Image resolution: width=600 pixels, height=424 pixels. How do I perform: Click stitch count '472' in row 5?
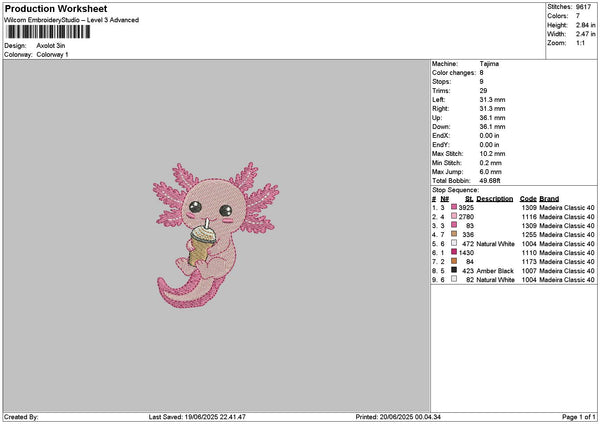tap(468, 244)
